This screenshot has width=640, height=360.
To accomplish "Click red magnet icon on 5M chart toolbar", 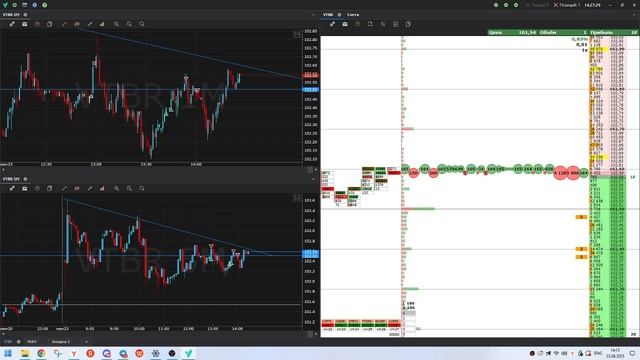I will [x=77, y=189].
